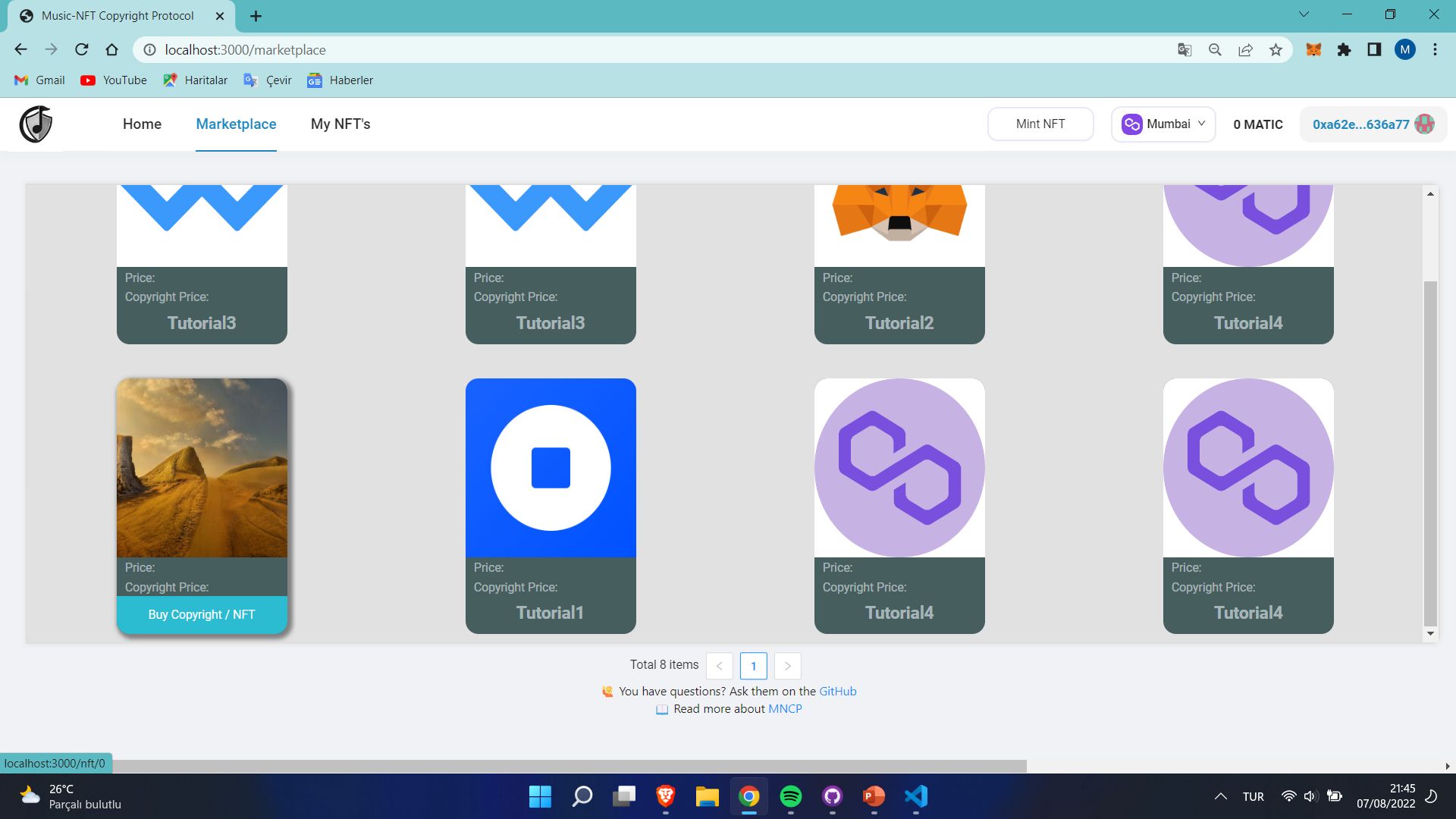The height and width of the screenshot is (819, 1456).
Task: Open the YouTube bookmark
Action: point(114,80)
